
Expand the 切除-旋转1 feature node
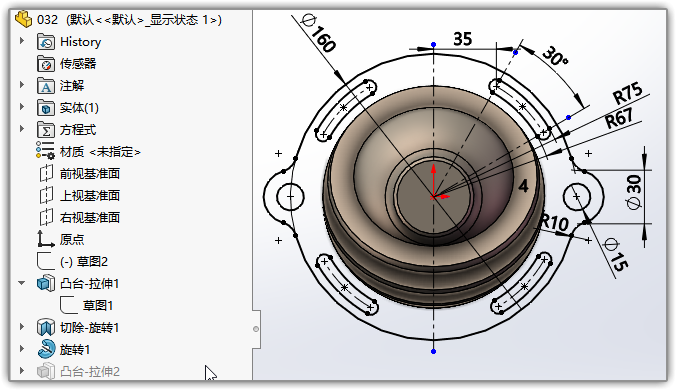pyautogui.click(x=22, y=327)
